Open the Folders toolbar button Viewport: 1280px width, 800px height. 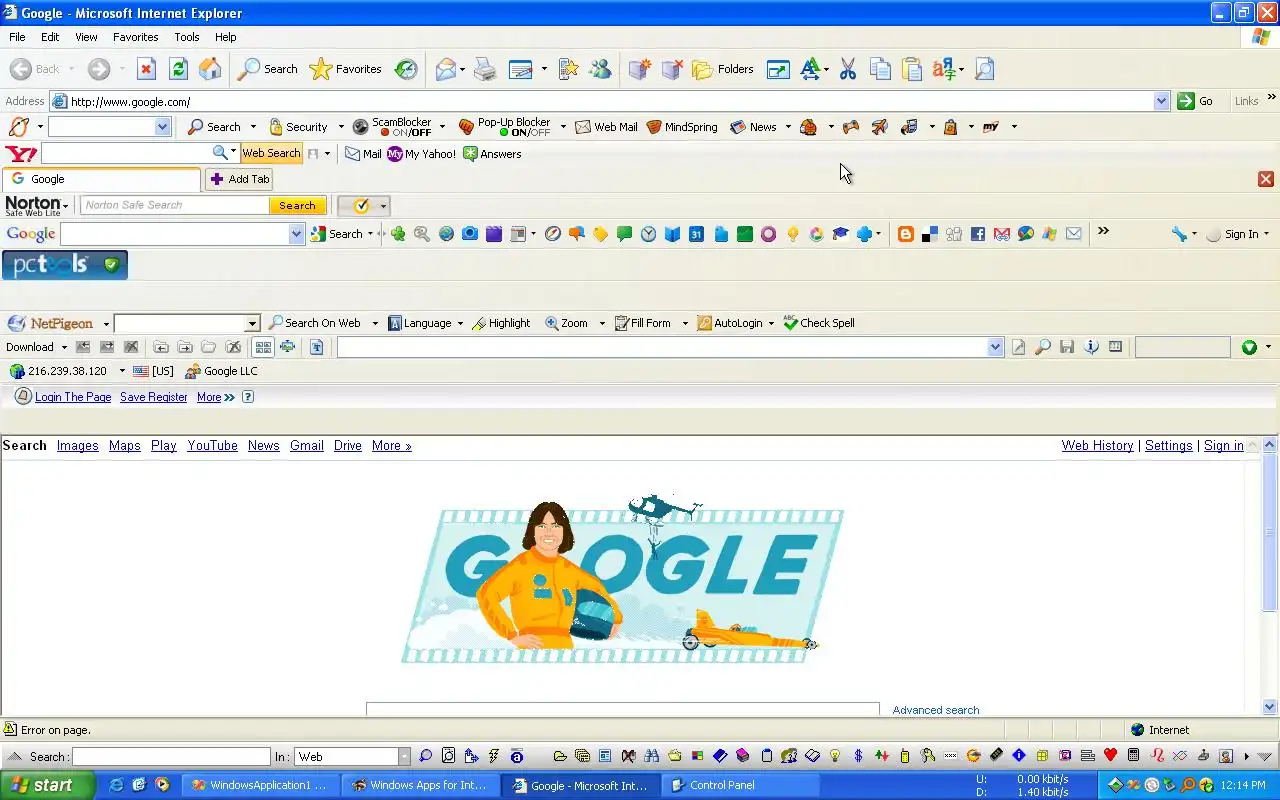[x=723, y=69]
